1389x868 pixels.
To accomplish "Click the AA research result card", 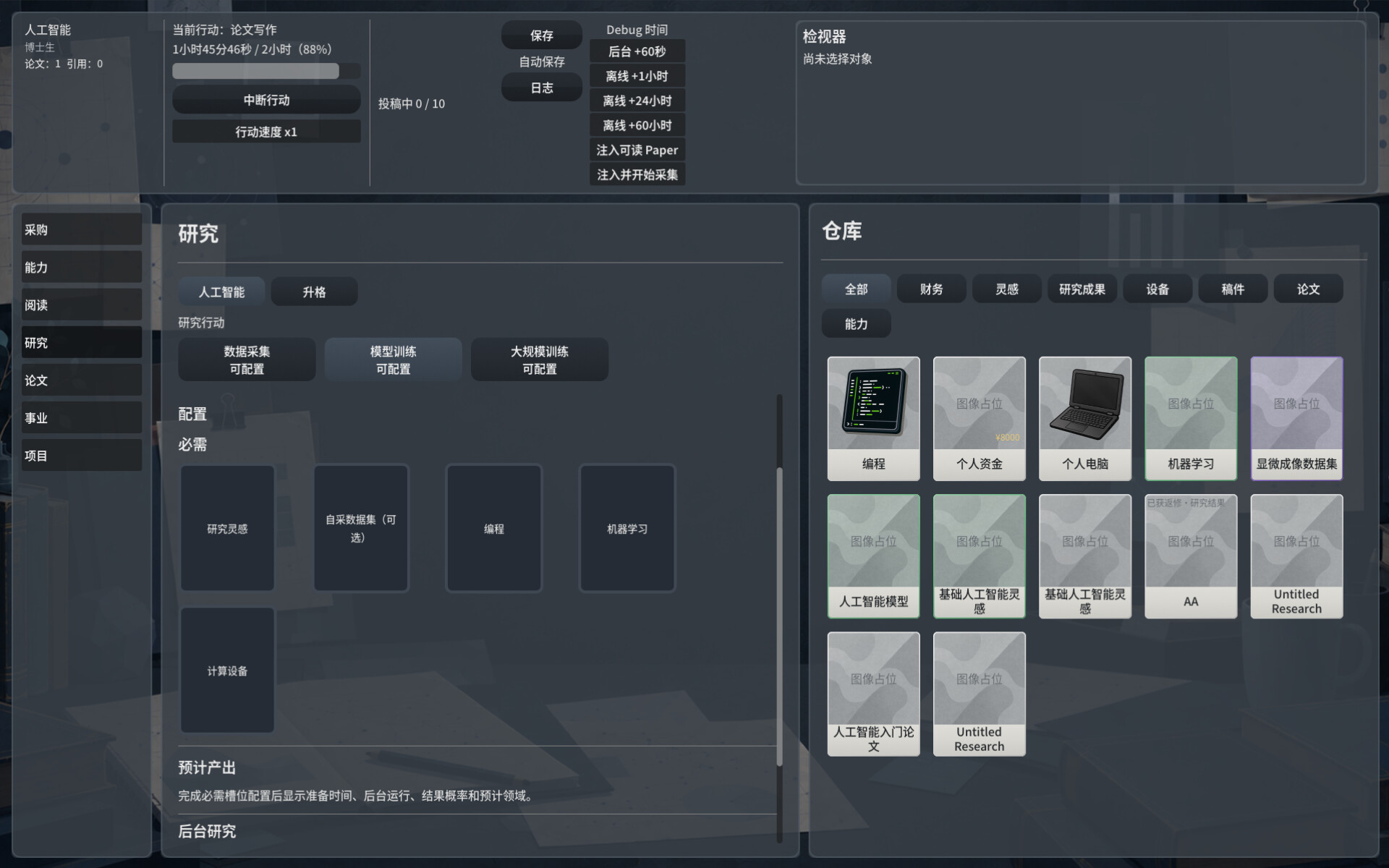I will tap(1190, 556).
